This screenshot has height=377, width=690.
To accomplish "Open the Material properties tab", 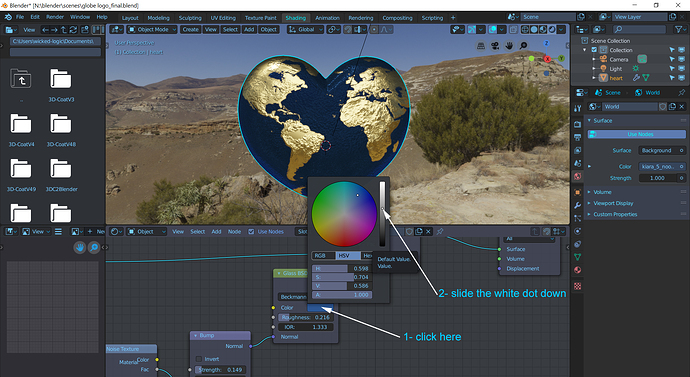I will click(578, 270).
